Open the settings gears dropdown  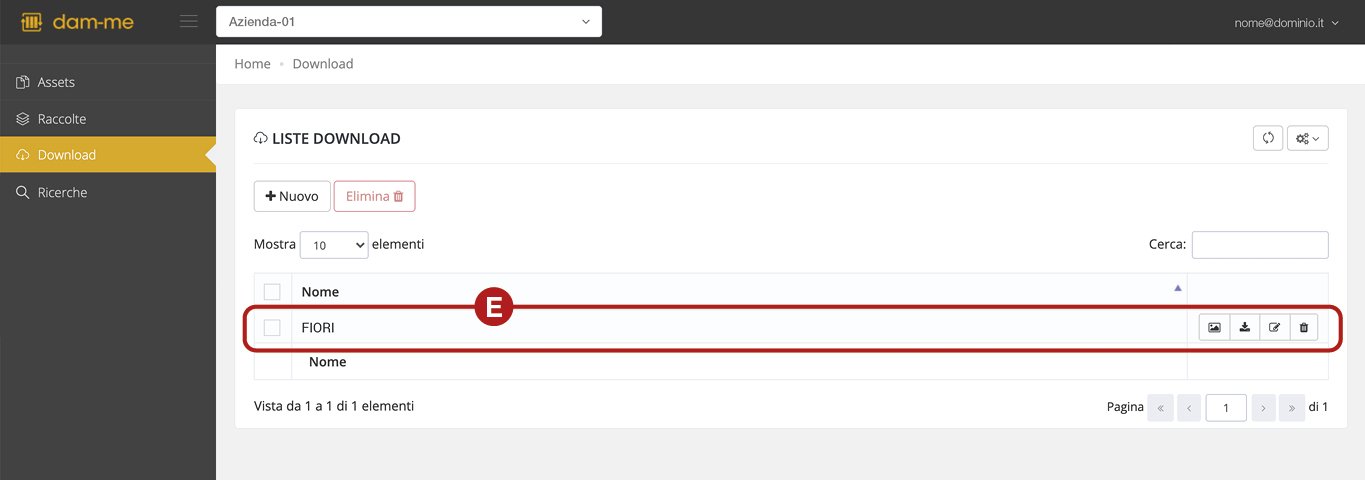click(x=1308, y=138)
